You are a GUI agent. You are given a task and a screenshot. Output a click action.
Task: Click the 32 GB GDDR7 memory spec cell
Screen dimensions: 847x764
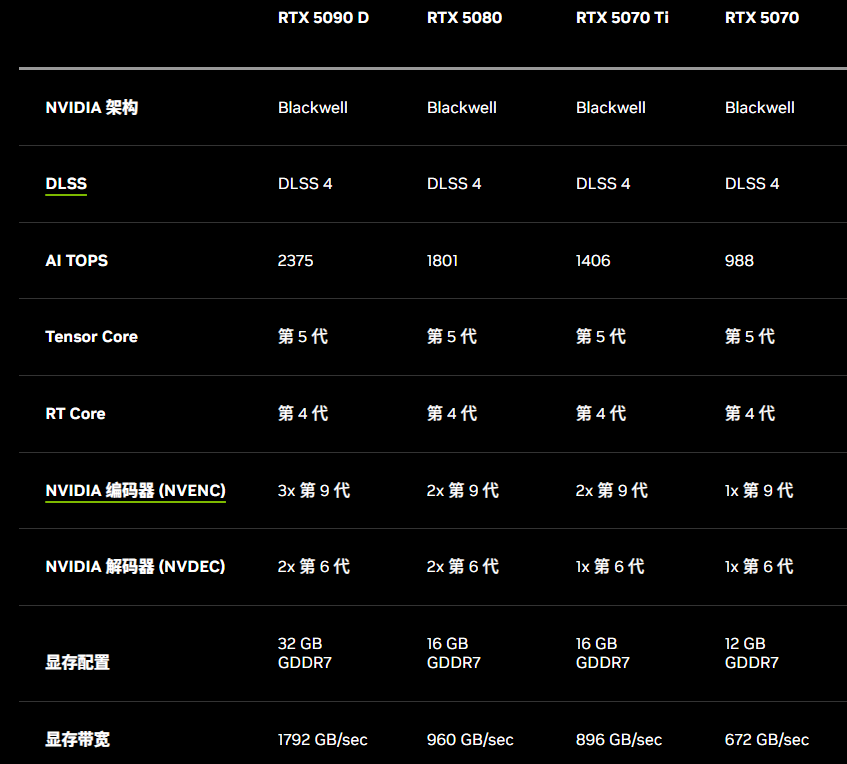coord(304,652)
